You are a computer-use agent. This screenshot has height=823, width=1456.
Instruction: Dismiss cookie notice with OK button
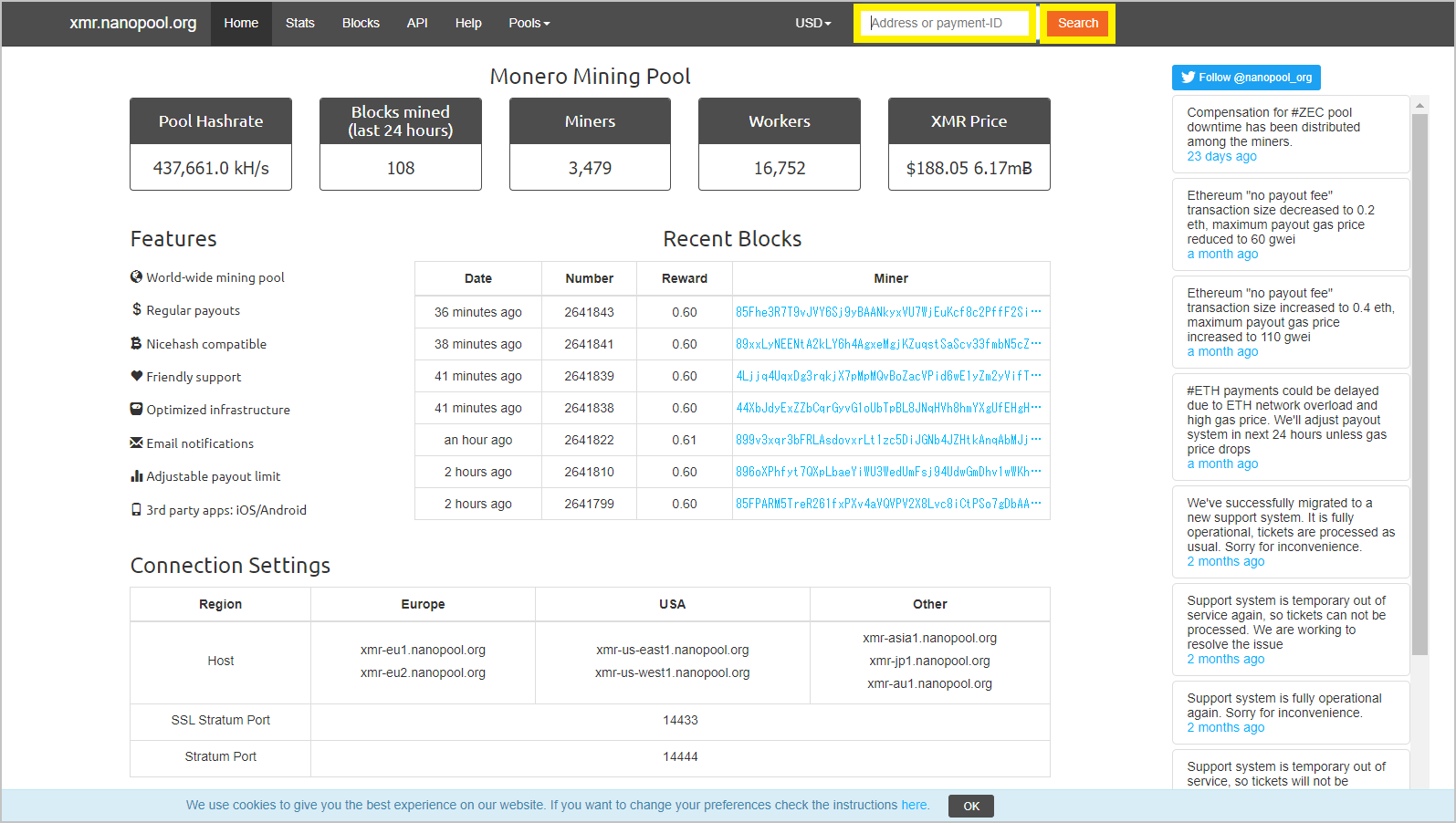tap(971, 806)
